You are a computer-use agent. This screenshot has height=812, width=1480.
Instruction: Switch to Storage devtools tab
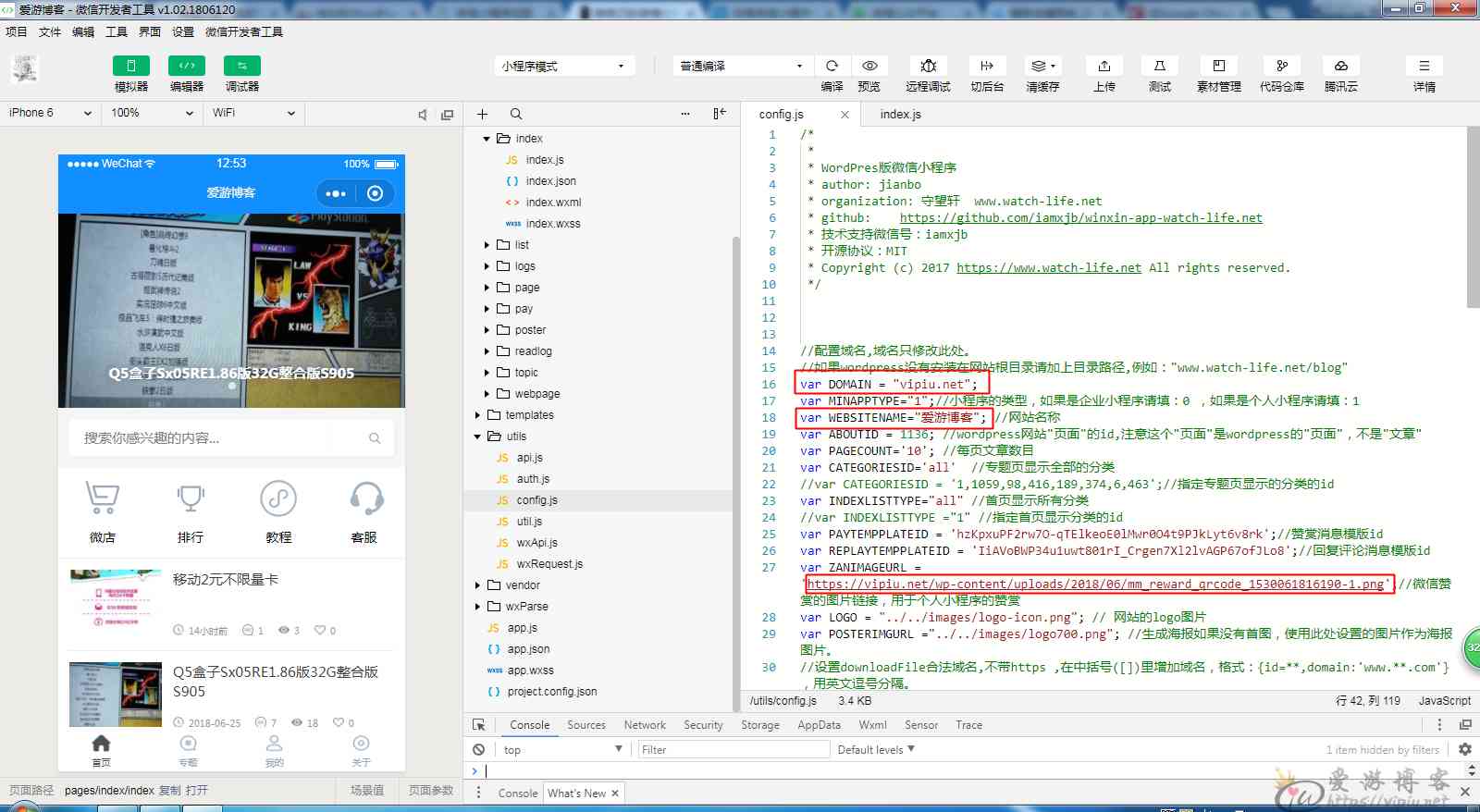[x=760, y=725]
